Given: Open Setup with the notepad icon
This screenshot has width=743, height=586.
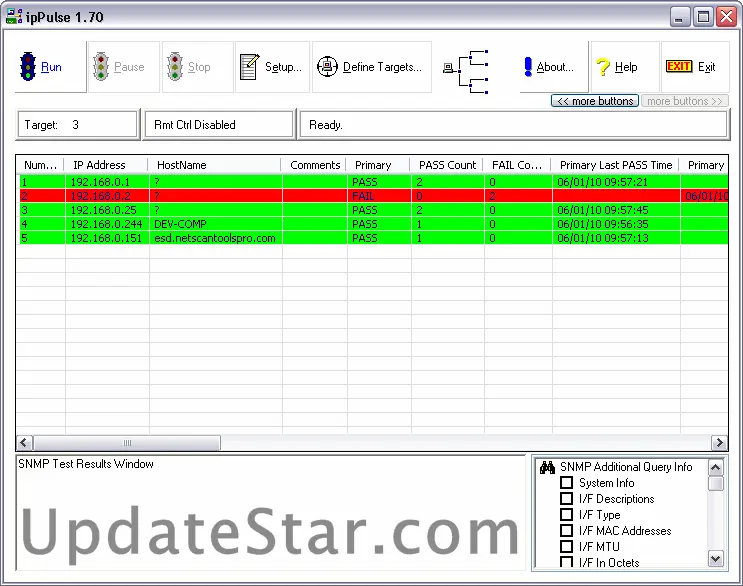Looking at the screenshot, I should click(272, 67).
